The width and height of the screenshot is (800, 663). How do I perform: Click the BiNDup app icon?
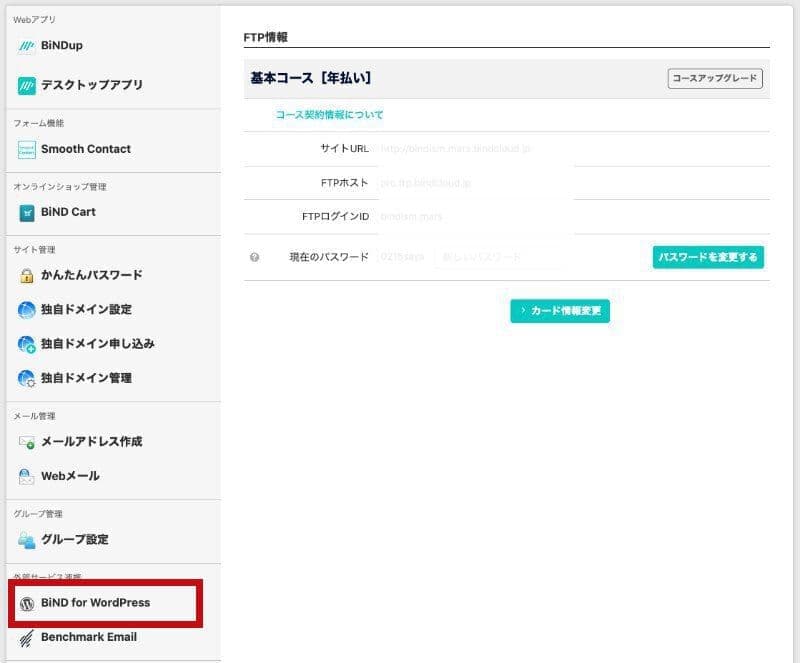tap(27, 46)
